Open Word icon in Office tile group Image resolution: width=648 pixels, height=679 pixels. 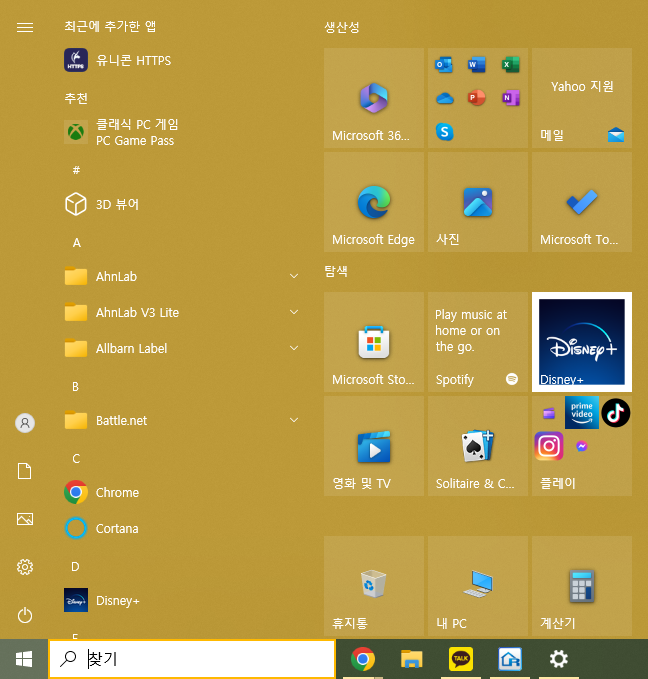pos(477,65)
